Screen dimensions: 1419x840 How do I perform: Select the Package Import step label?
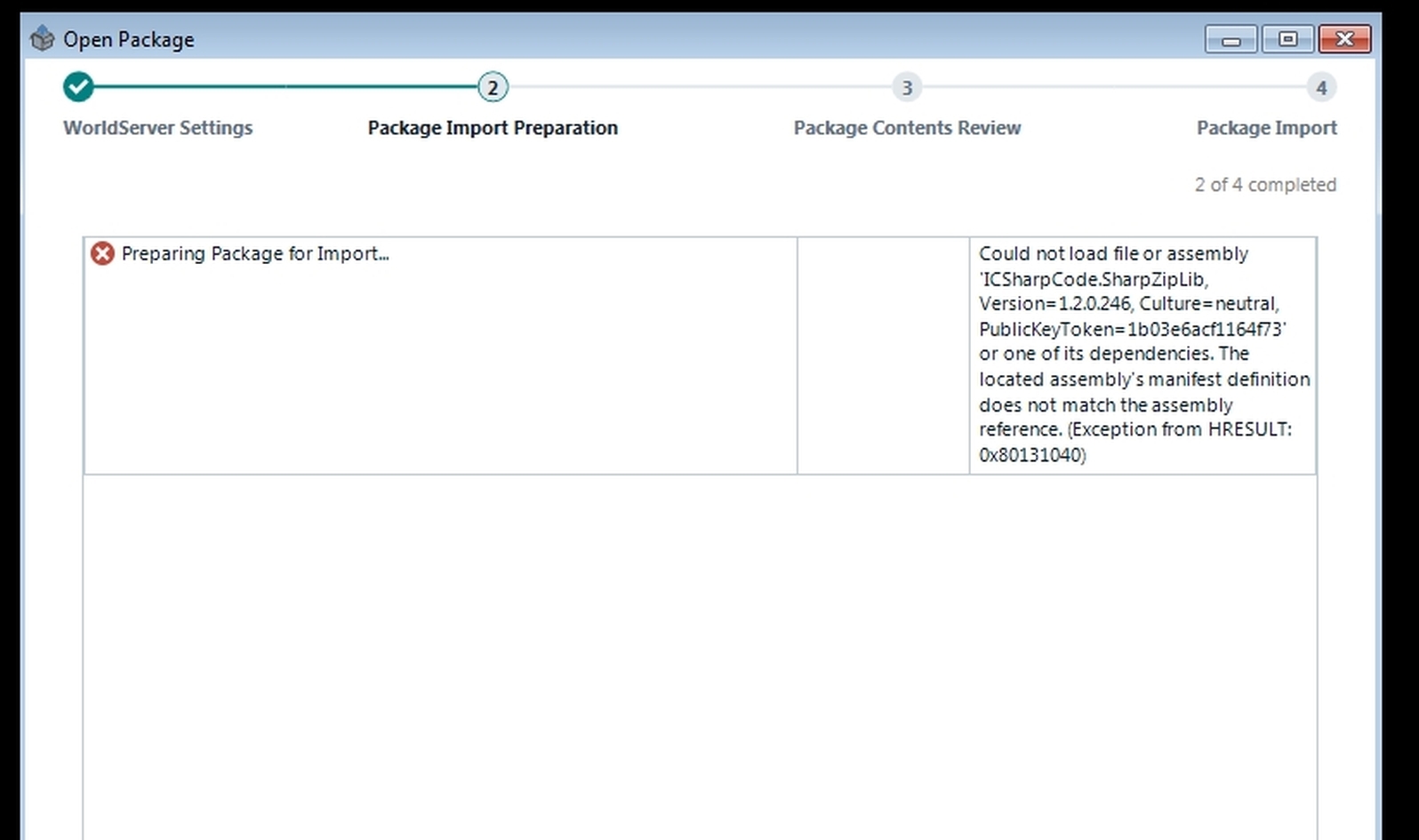(x=1266, y=127)
